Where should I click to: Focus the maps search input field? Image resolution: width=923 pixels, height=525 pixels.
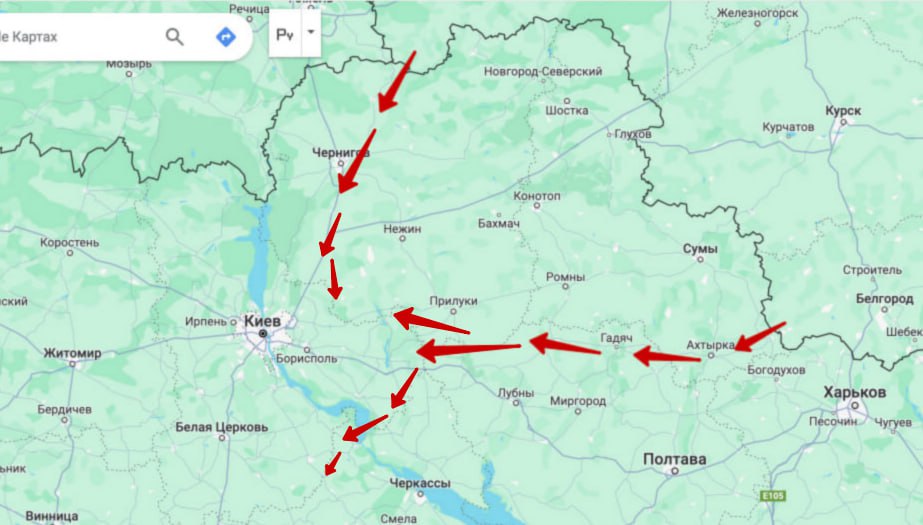tap(77, 36)
